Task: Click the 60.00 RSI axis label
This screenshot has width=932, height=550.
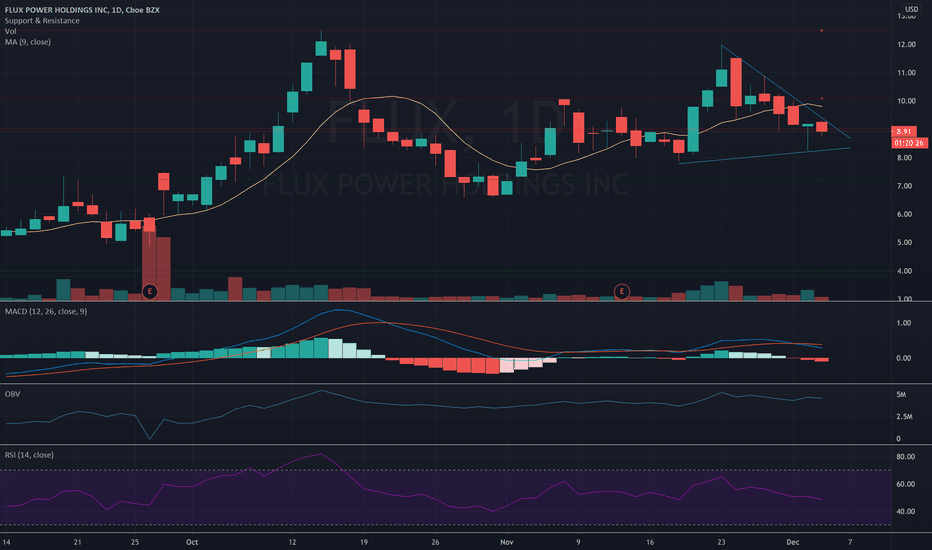Action: coord(905,485)
